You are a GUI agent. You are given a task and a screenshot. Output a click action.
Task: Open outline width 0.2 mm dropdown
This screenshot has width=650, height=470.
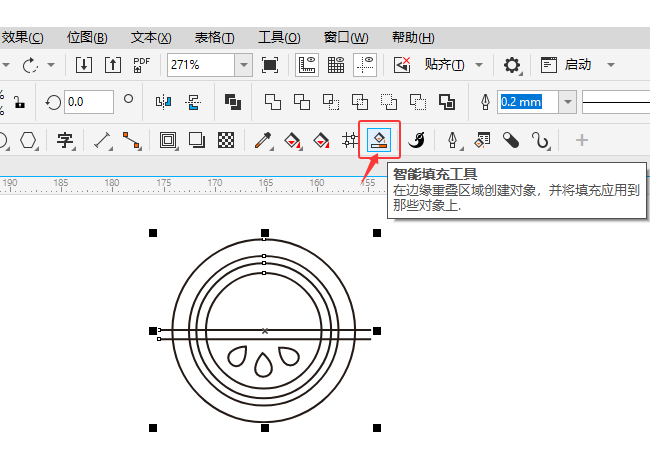point(568,102)
